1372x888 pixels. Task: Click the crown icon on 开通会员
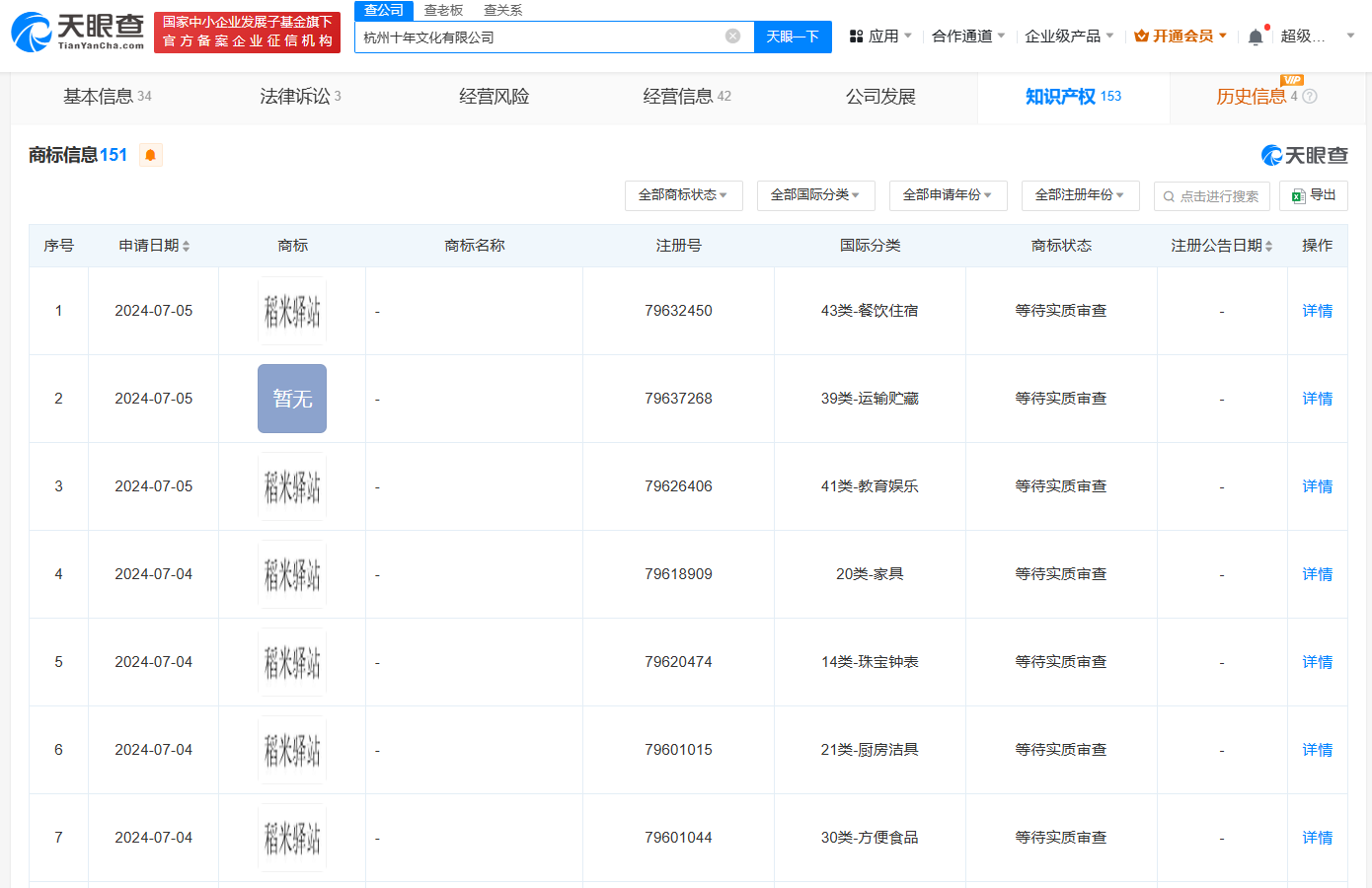coord(1142,34)
